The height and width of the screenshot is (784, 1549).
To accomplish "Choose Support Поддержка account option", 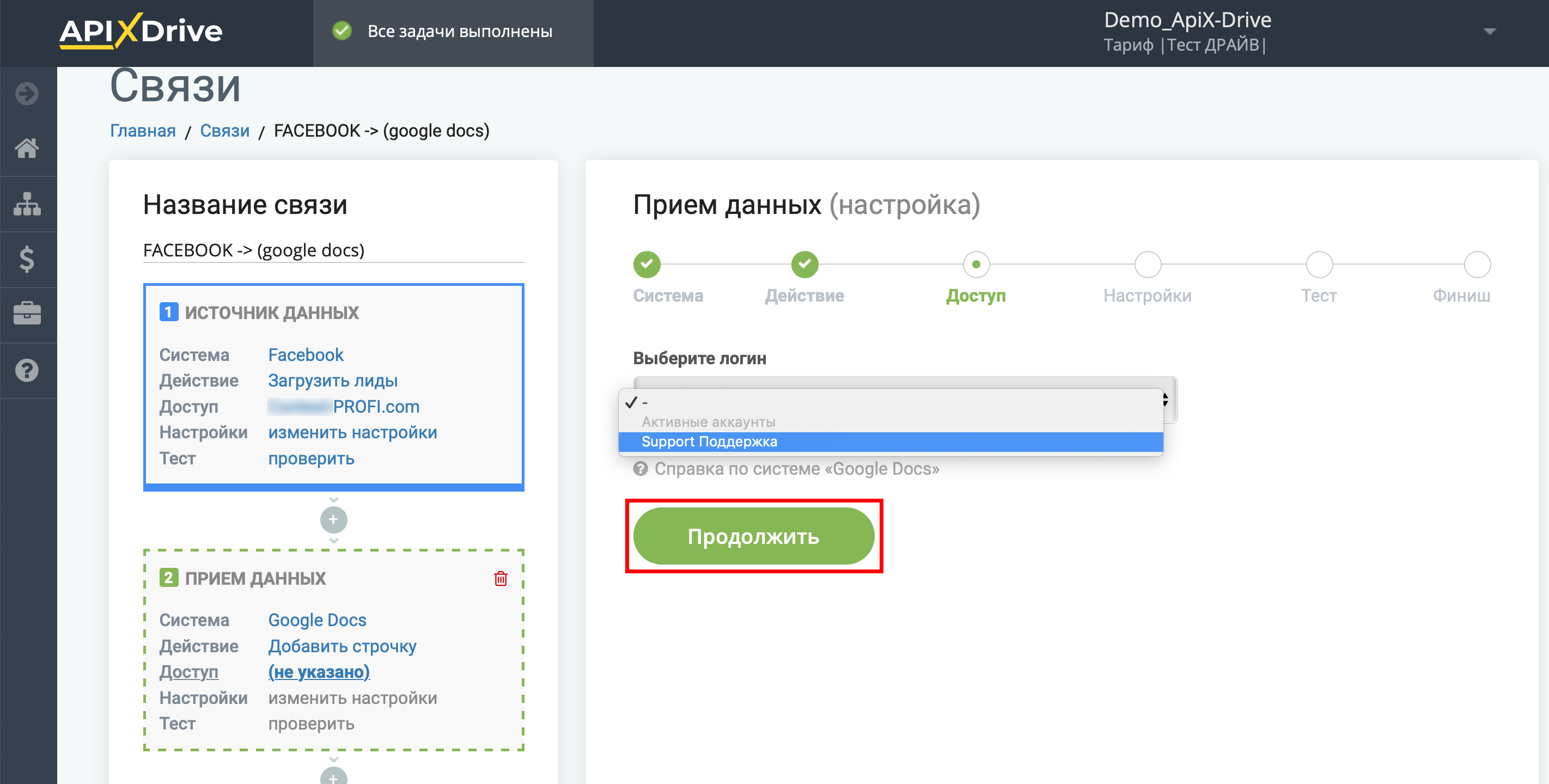I will click(x=891, y=442).
